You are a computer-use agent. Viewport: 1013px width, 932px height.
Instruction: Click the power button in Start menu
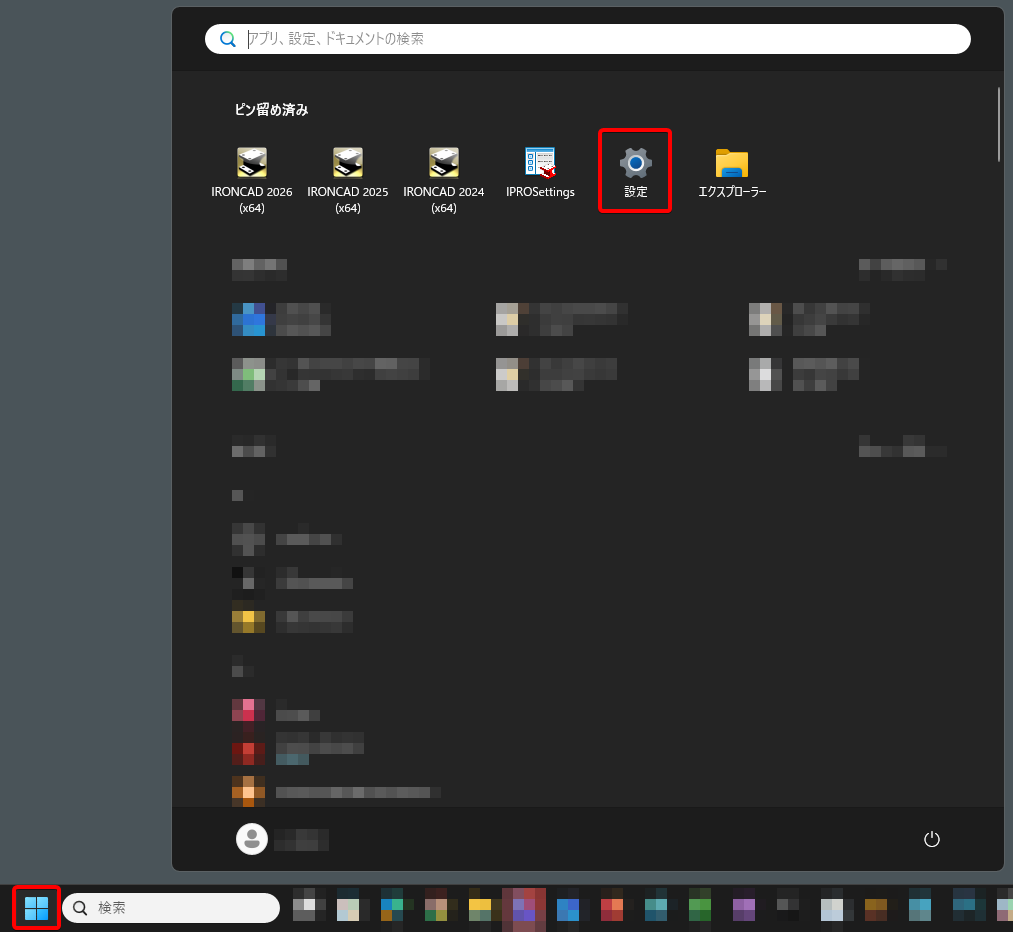tap(932, 839)
